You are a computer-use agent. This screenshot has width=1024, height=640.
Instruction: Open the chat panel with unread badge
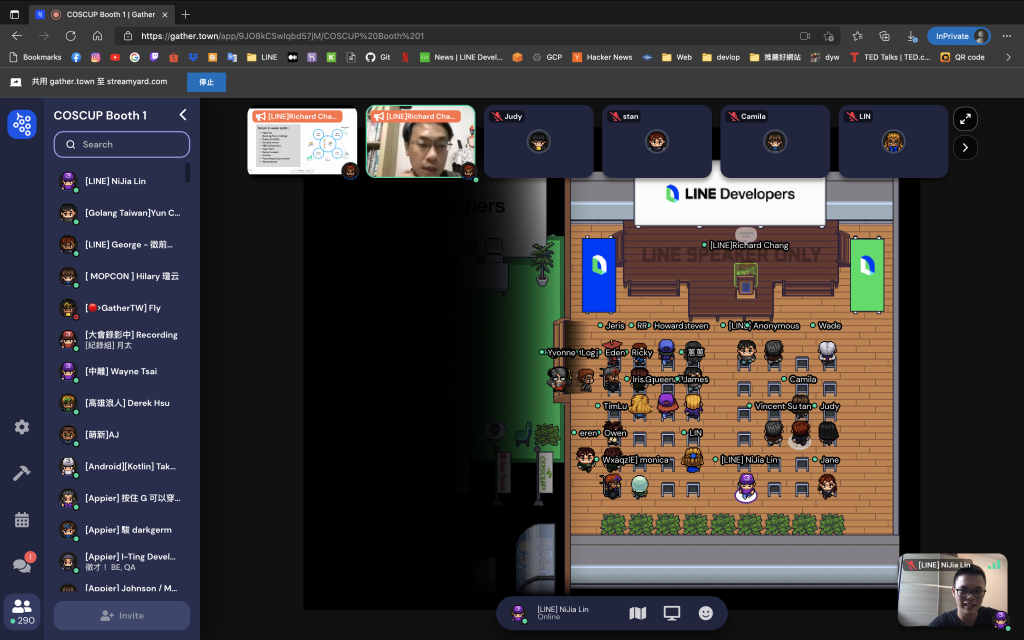(x=22, y=564)
